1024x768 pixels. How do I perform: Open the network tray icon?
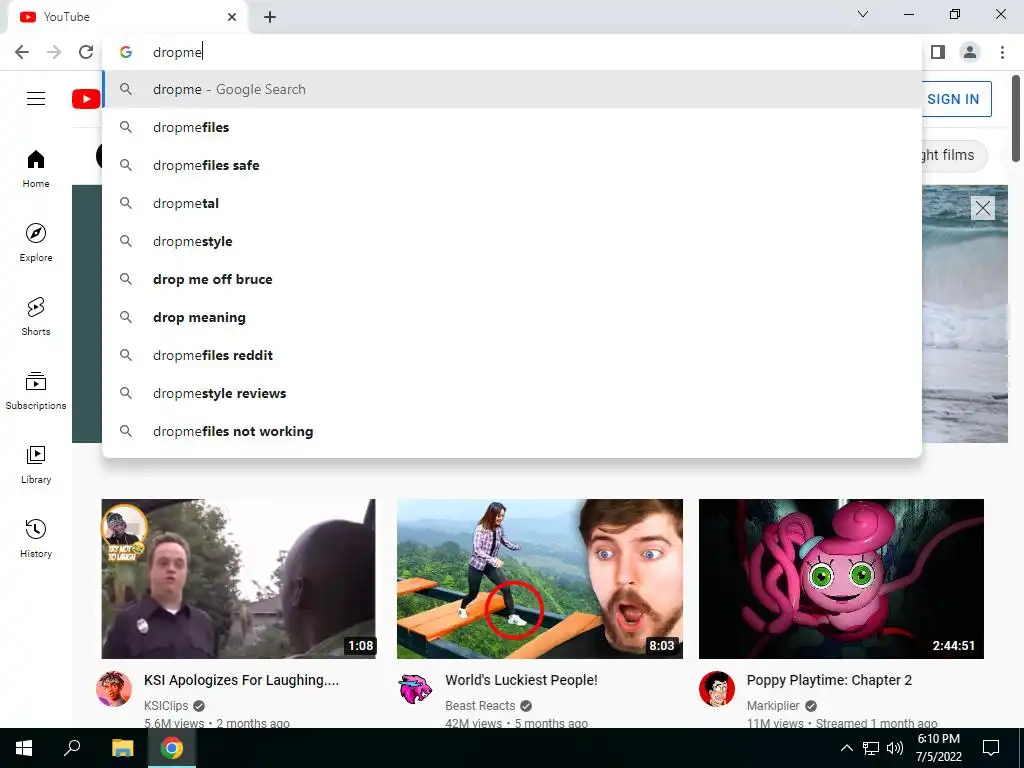coord(871,748)
